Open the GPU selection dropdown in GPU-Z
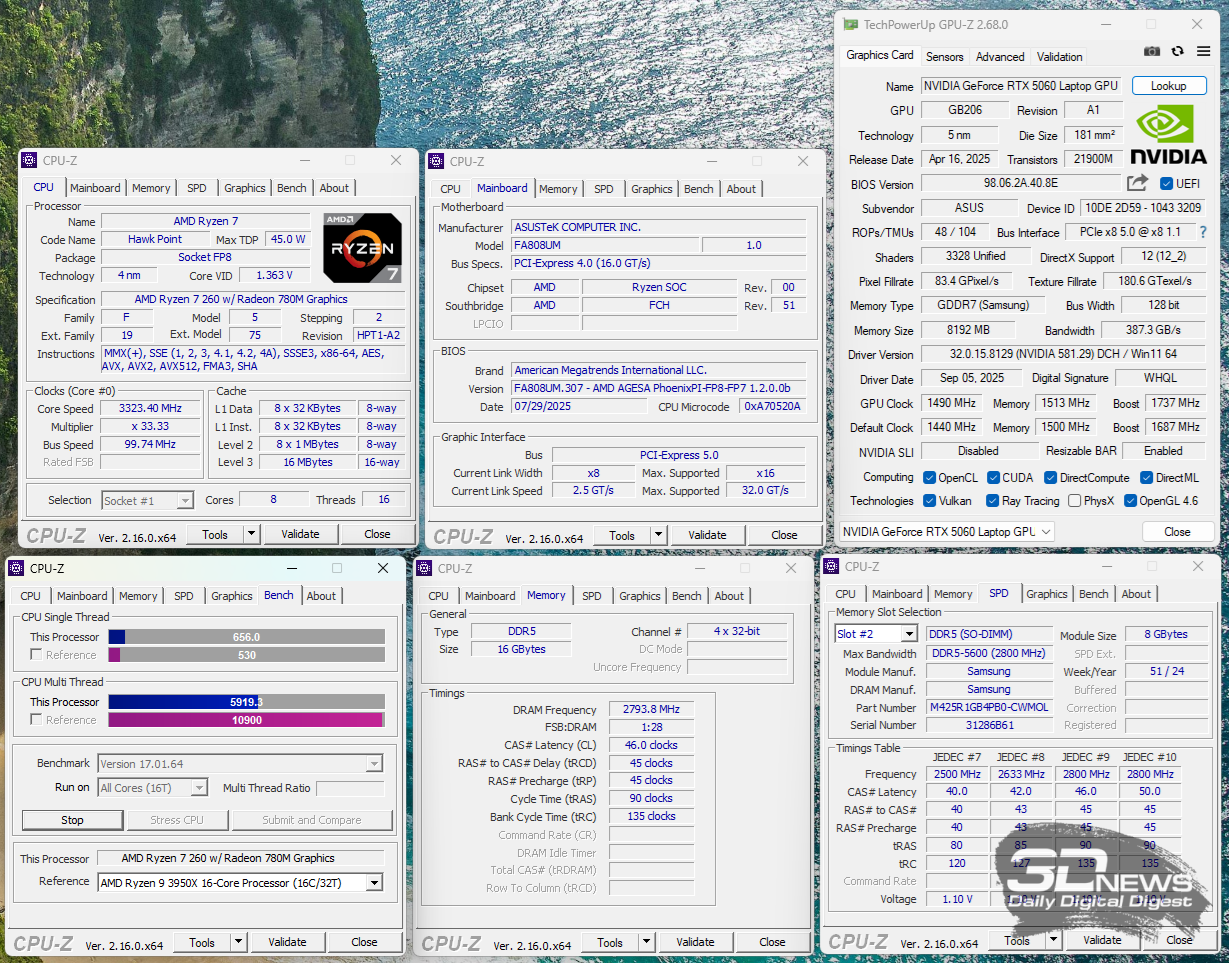Screen dimensions: 1229x963 946,532
